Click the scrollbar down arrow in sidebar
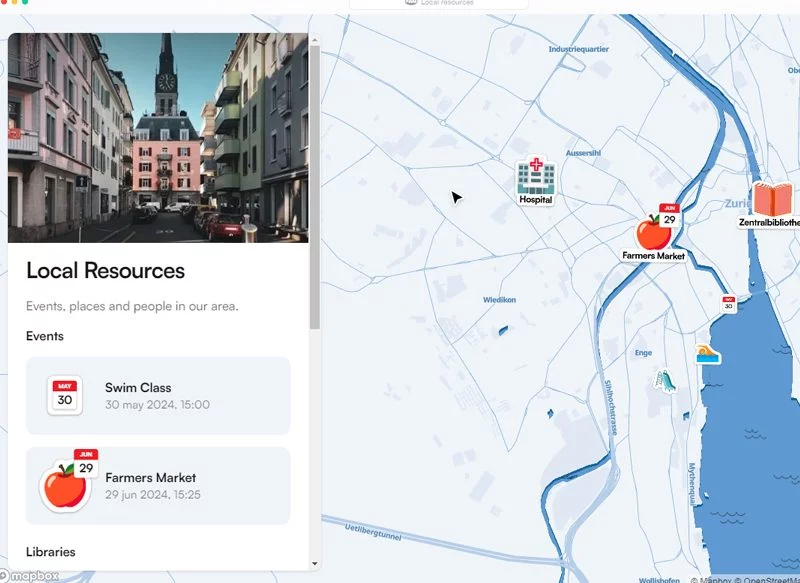This screenshot has width=800, height=583. [x=315, y=563]
